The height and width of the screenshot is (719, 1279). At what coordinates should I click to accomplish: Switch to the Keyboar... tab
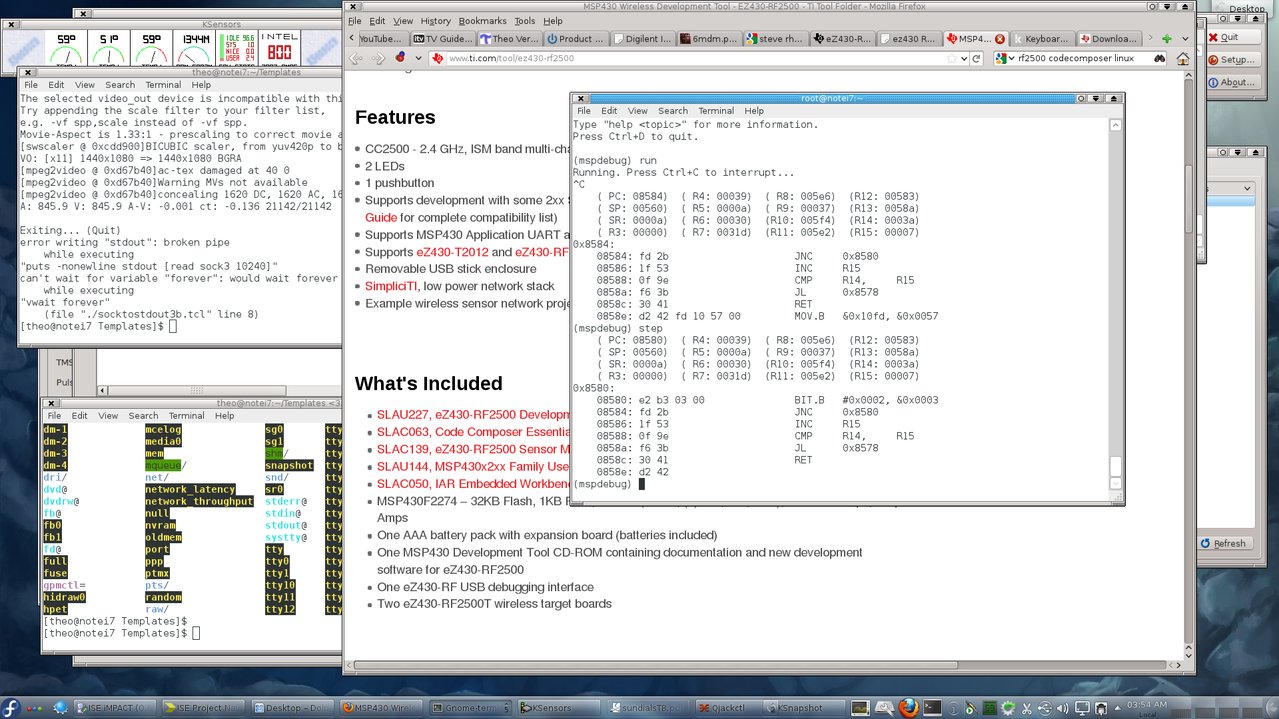tap(1041, 39)
